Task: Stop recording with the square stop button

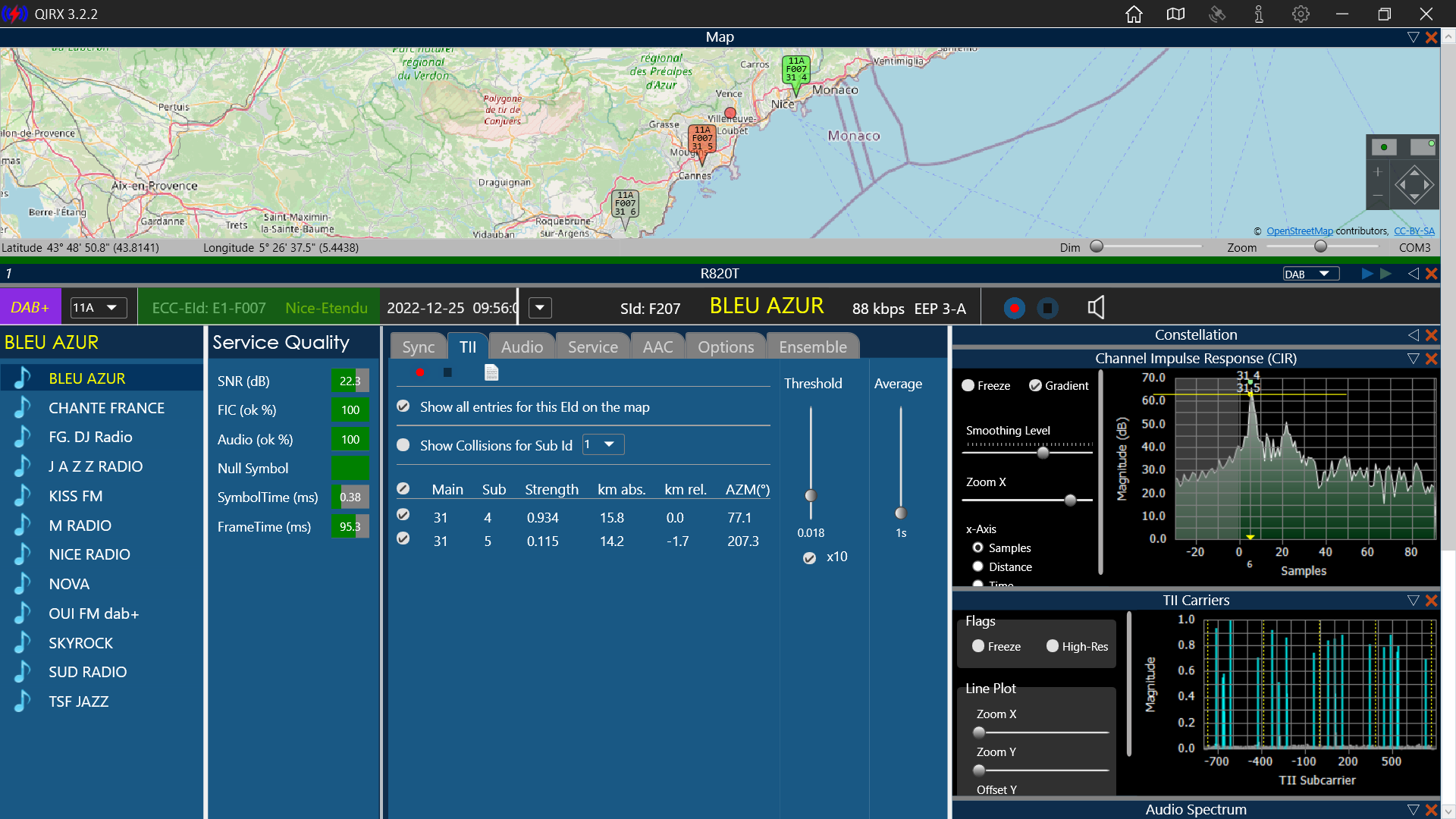Action: coord(1047,308)
